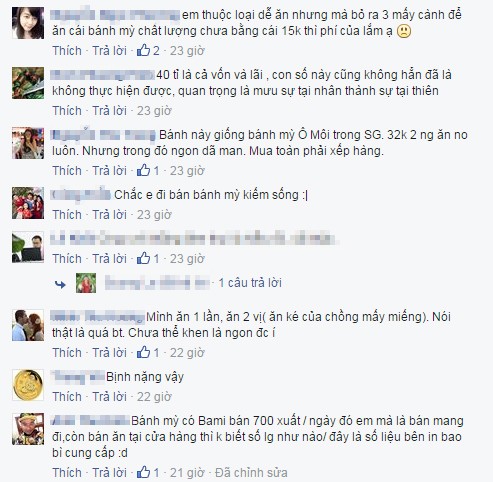This screenshot has height=482, width=493.
Task: Click the like-count icon on the Ô Môi comment
Action: click(x=144, y=171)
